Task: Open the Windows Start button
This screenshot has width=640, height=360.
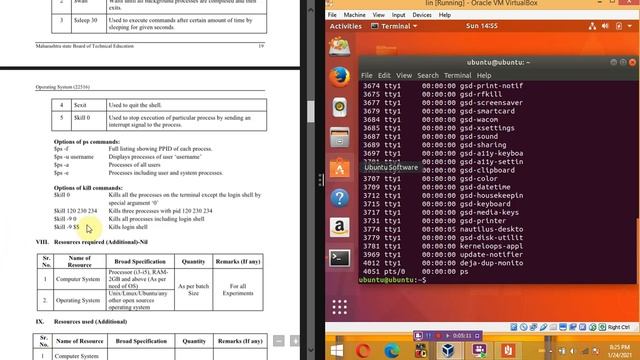Action: click(x=337, y=350)
